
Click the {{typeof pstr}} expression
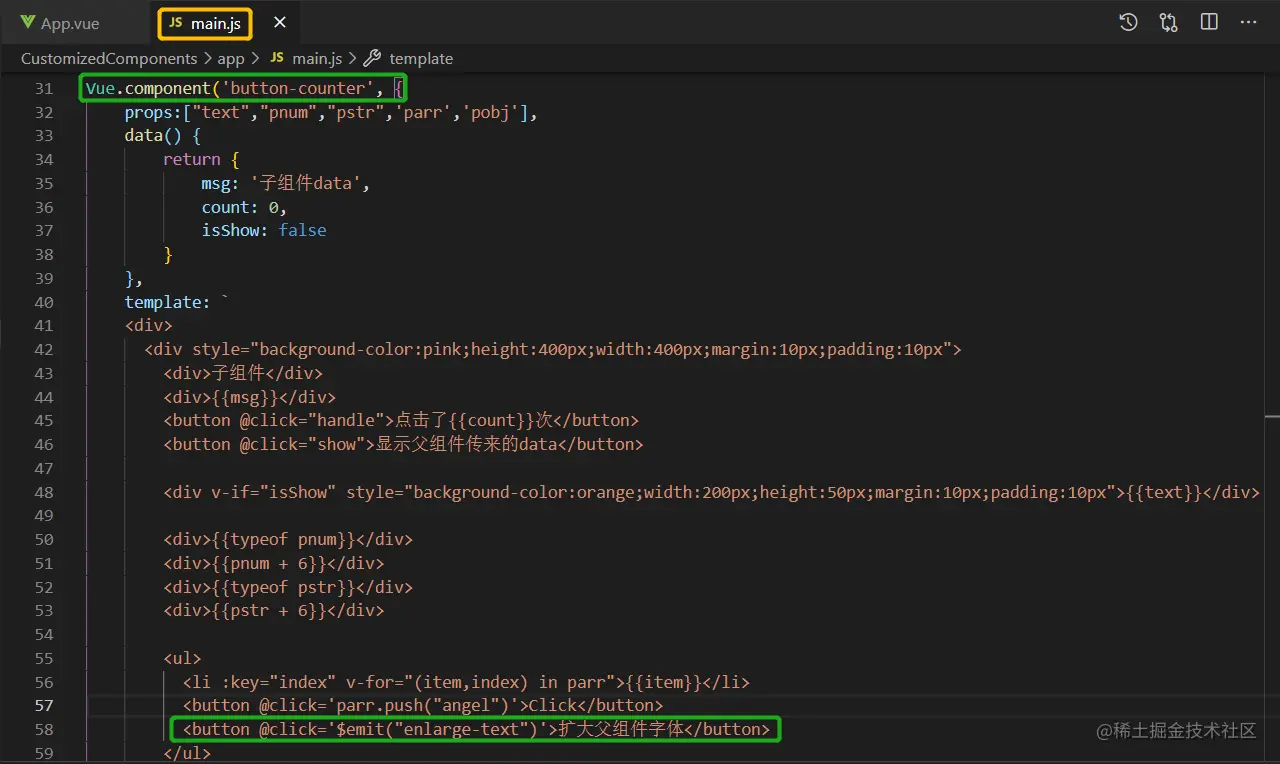coord(284,587)
